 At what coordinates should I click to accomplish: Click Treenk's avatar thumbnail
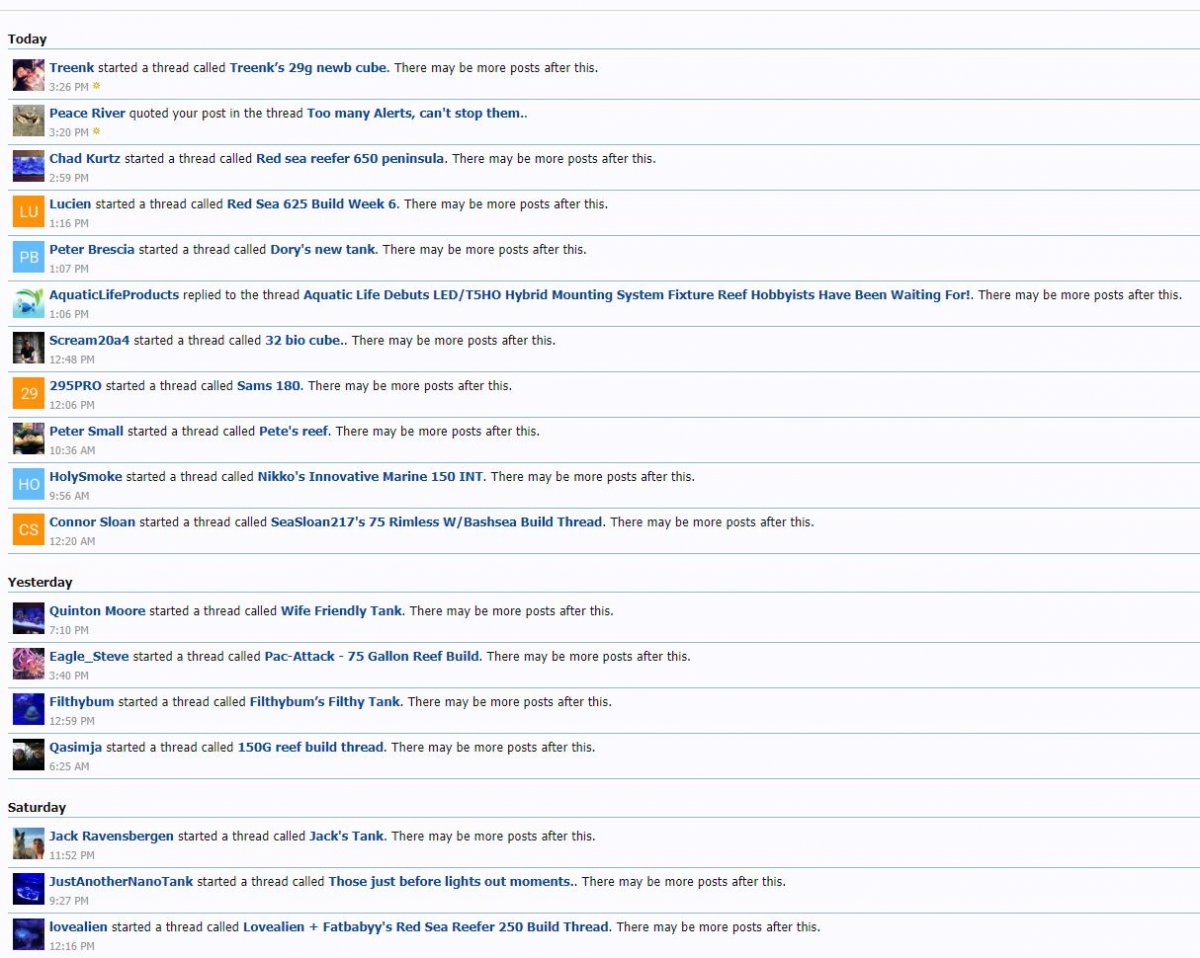tap(29, 75)
